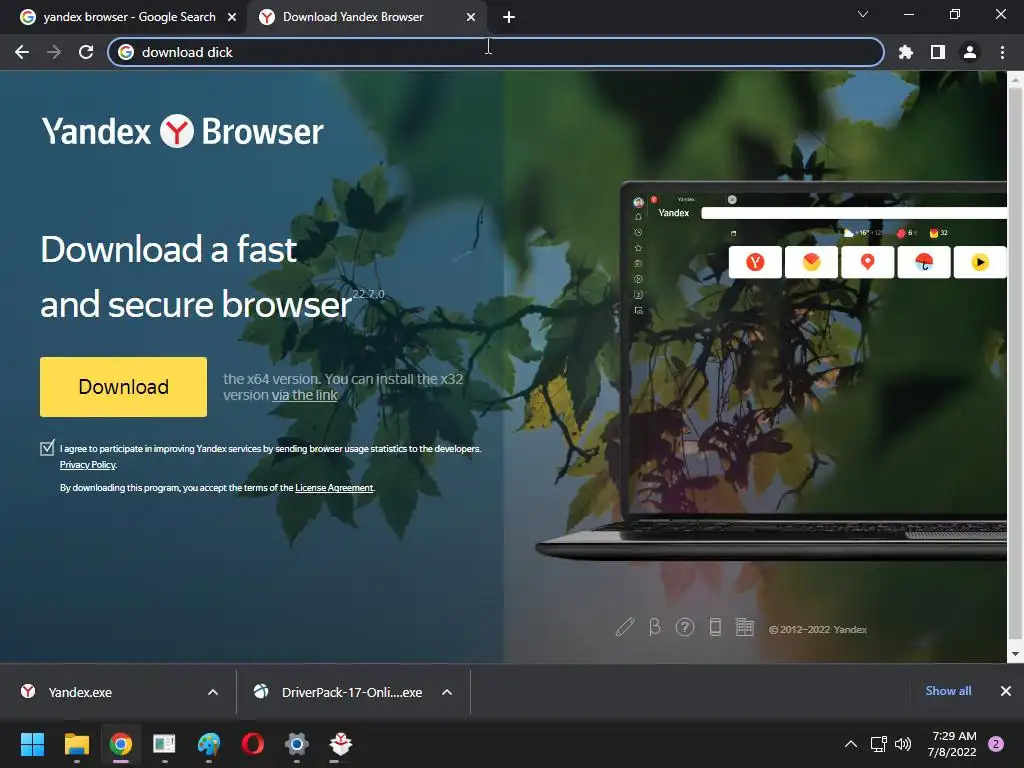Click the yellow Download button
The width and height of the screenshot is (1024, 768).
[x=123, y=387]
